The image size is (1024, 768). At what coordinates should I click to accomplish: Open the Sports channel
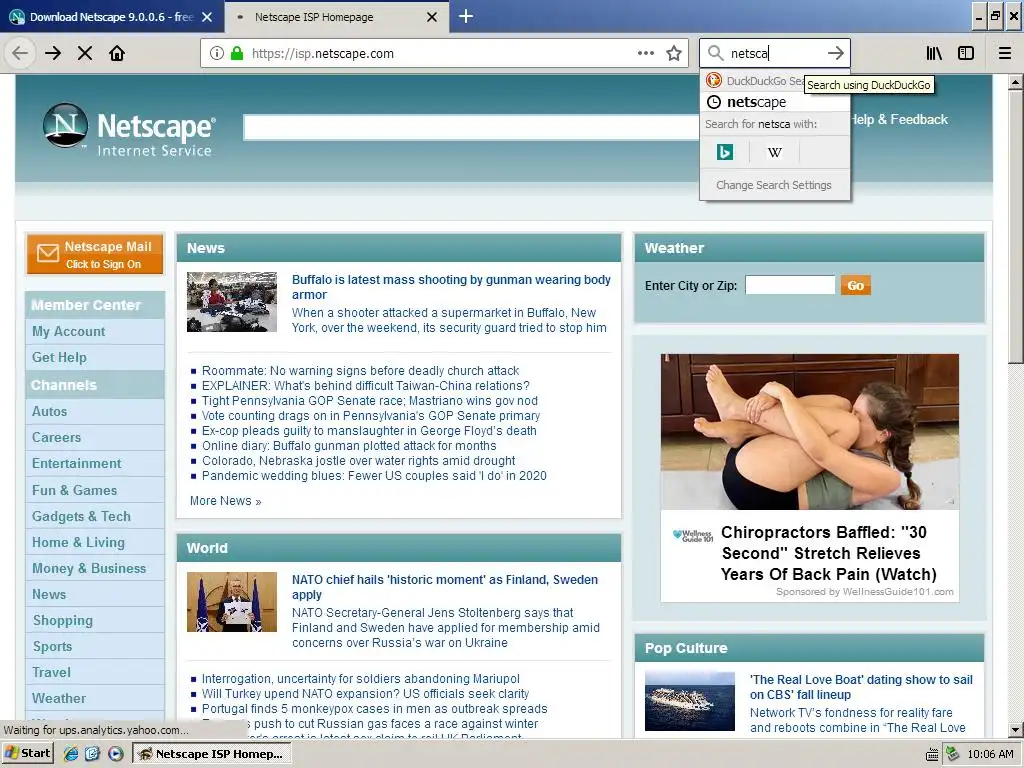[x=52, y=647]
